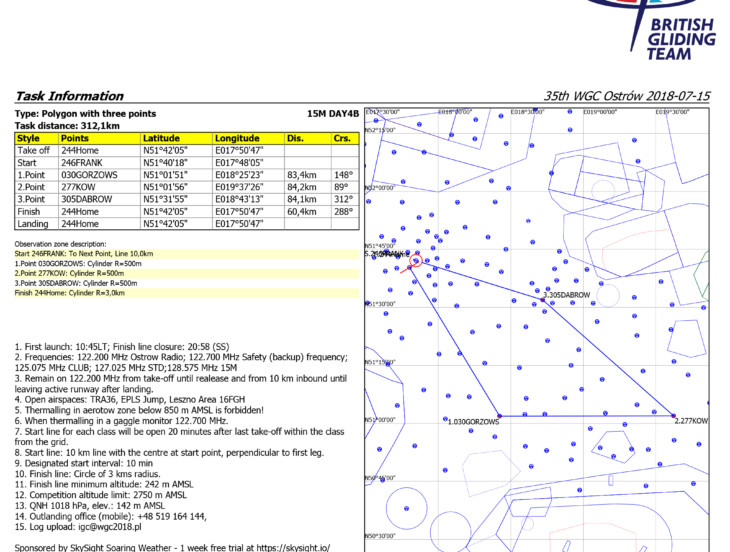The image size is (730, 552).
Task: Click the 15M DAY4B class label
Action: coord(333,114)
